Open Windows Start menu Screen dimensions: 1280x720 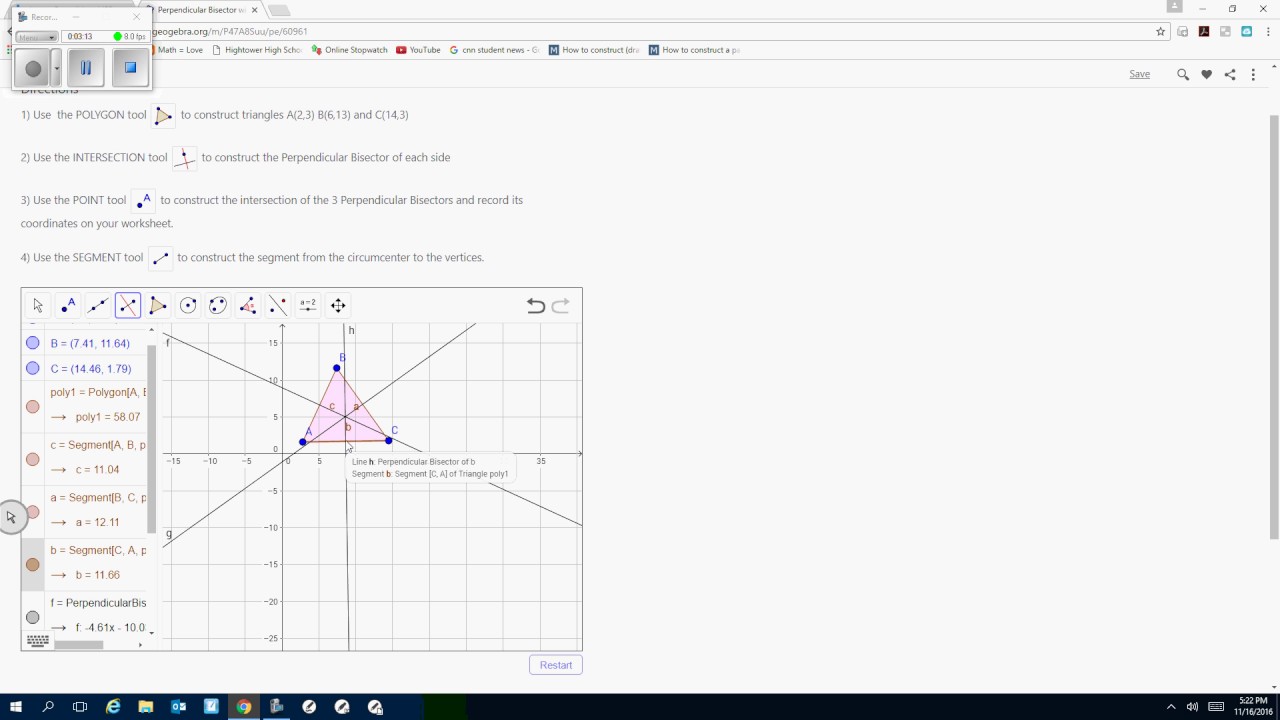pos(16,707)
